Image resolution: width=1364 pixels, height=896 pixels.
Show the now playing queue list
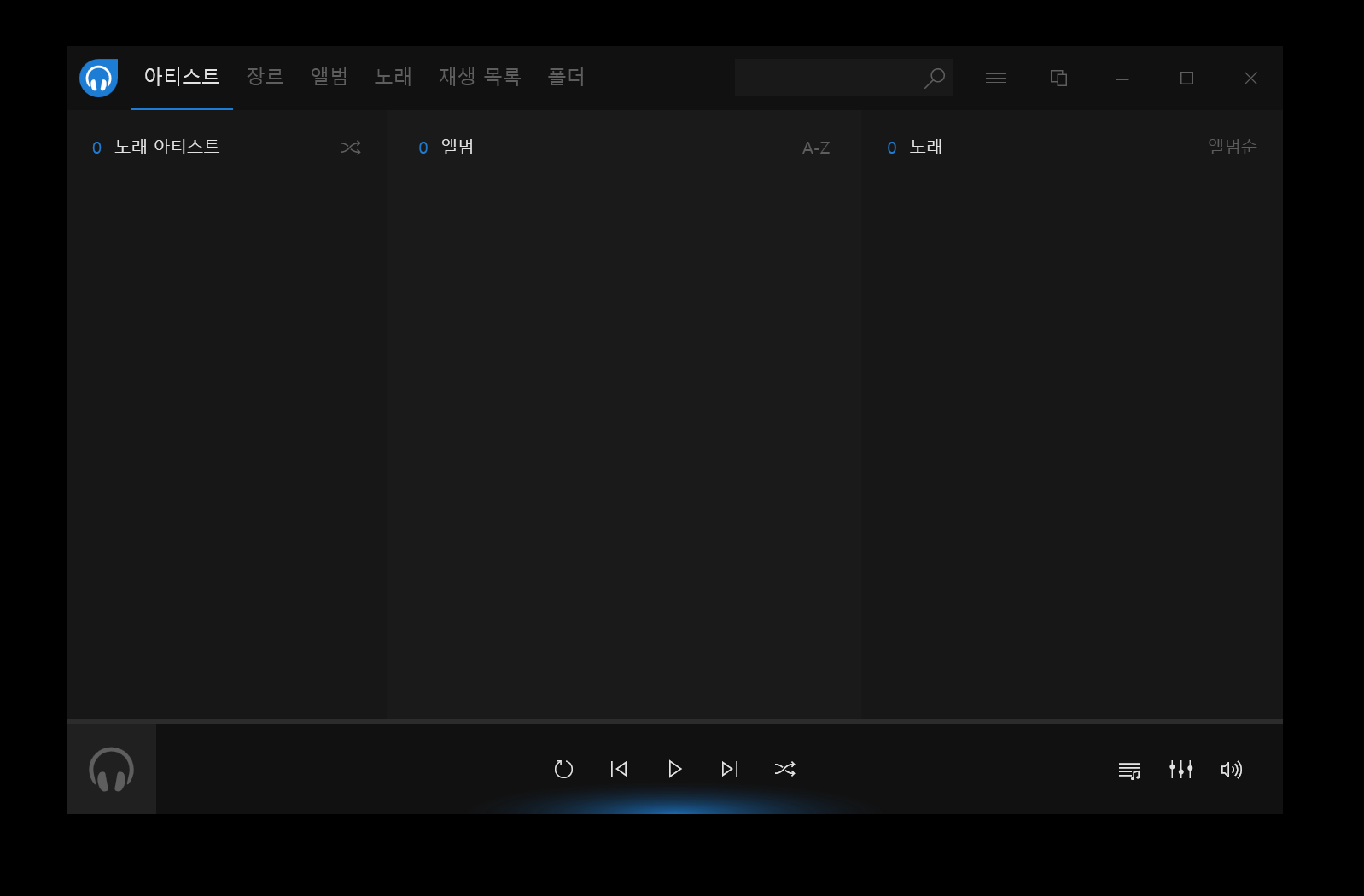[1129, 771]
